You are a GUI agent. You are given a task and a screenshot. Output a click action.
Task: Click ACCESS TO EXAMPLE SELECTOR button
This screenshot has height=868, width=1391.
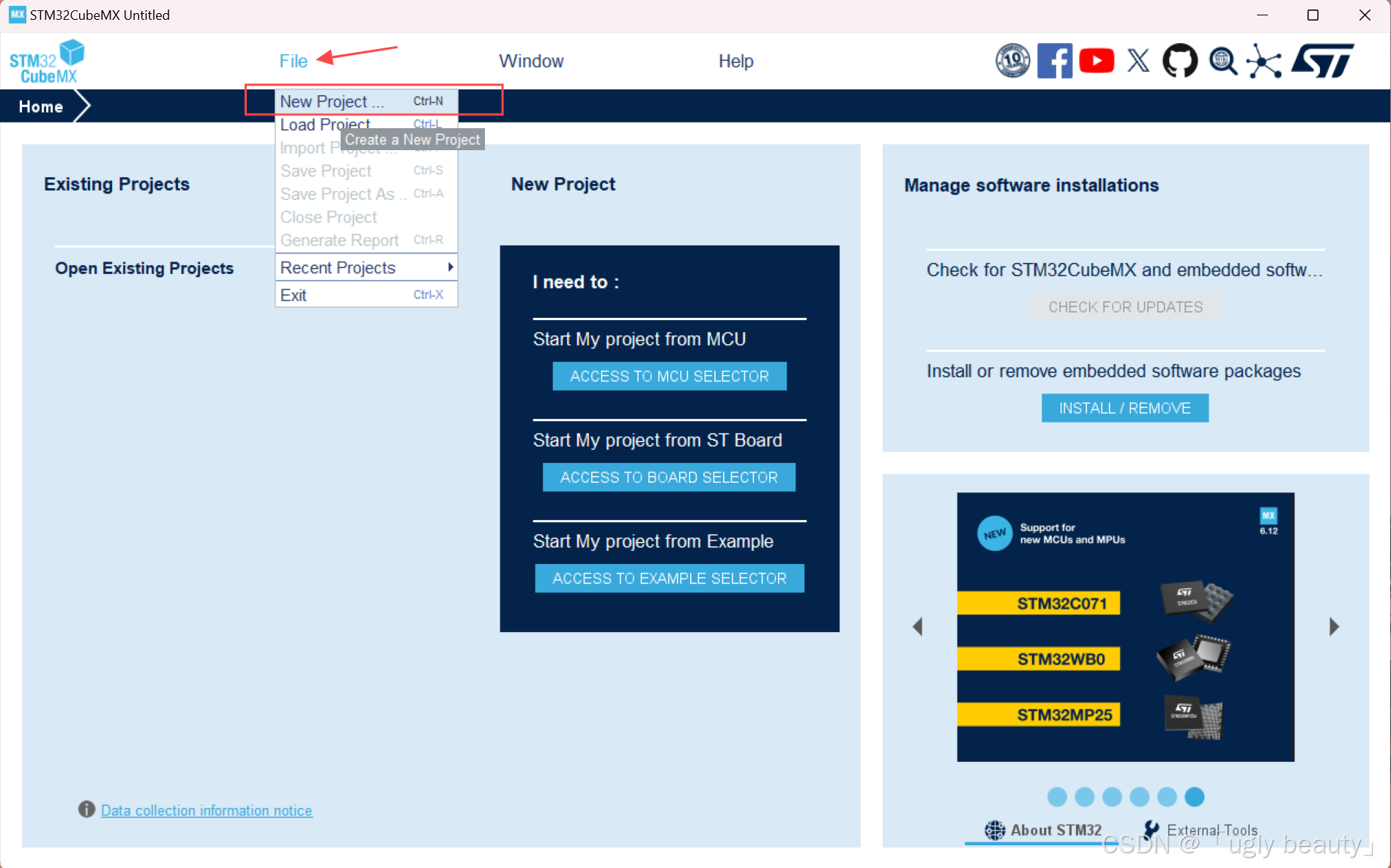click(x=669, y=578)
